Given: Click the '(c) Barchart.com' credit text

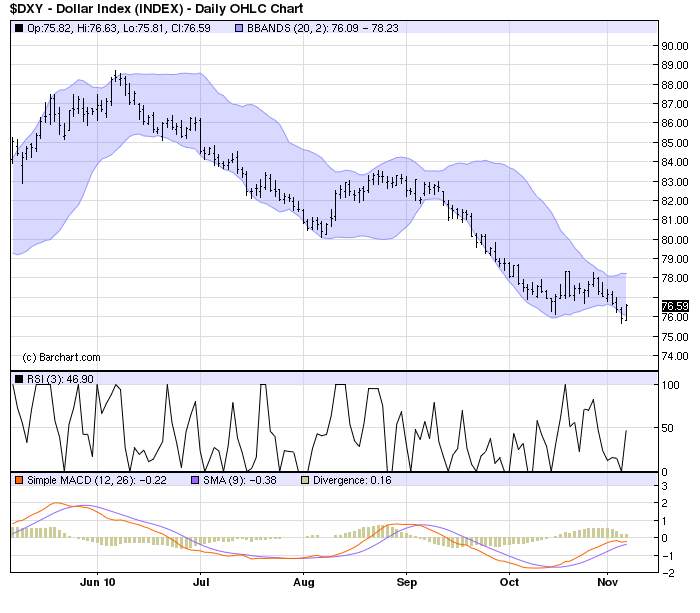Looking at the screenshot, I should [61, 357].
